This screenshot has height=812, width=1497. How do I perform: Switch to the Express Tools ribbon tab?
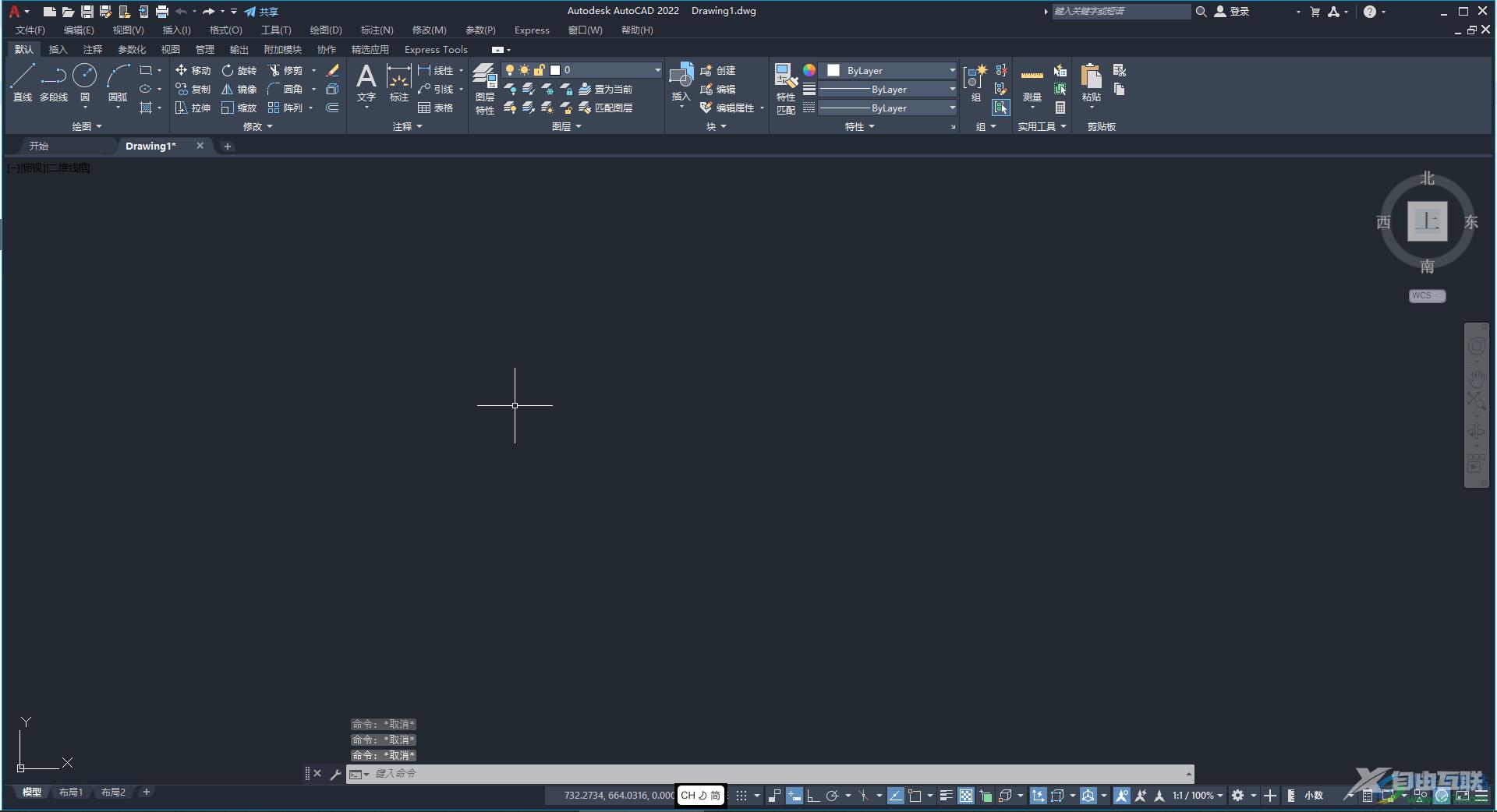tap(436, 49)
